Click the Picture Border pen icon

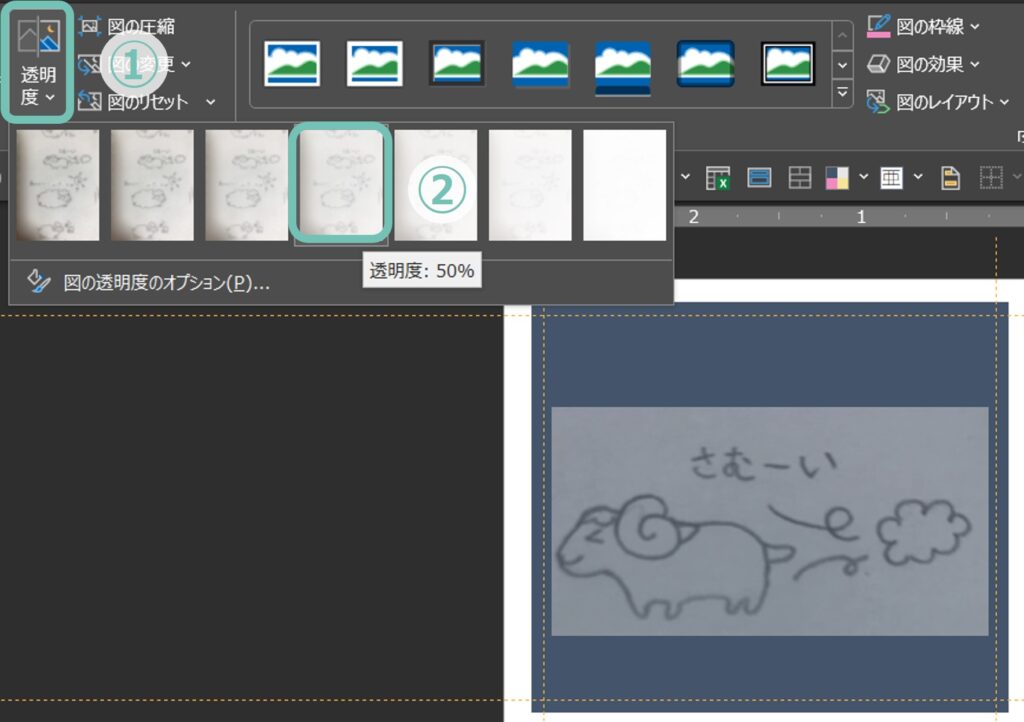pyautogui.click(x=878, y=26)
